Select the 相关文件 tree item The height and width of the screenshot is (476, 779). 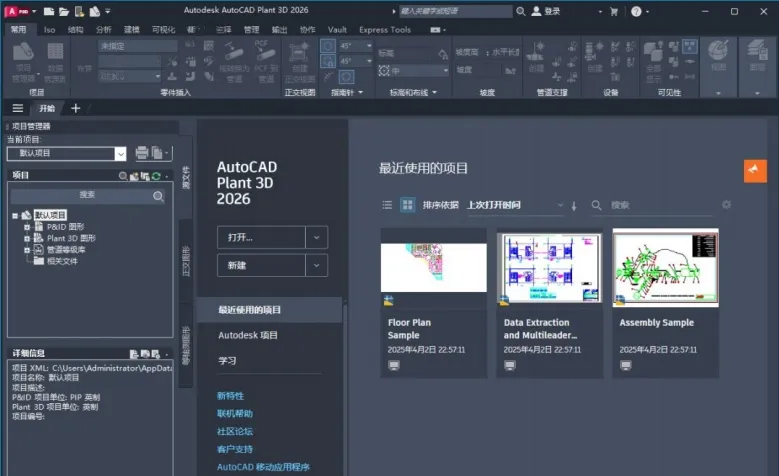coord(62,261)
